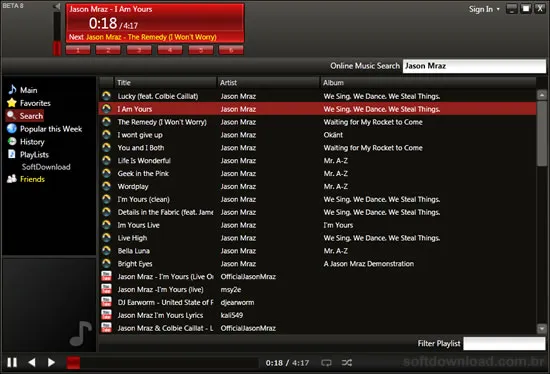Click the Friends people icon
Image resolution: width=550 pixels, height=374 pixels.
point(12,179)
